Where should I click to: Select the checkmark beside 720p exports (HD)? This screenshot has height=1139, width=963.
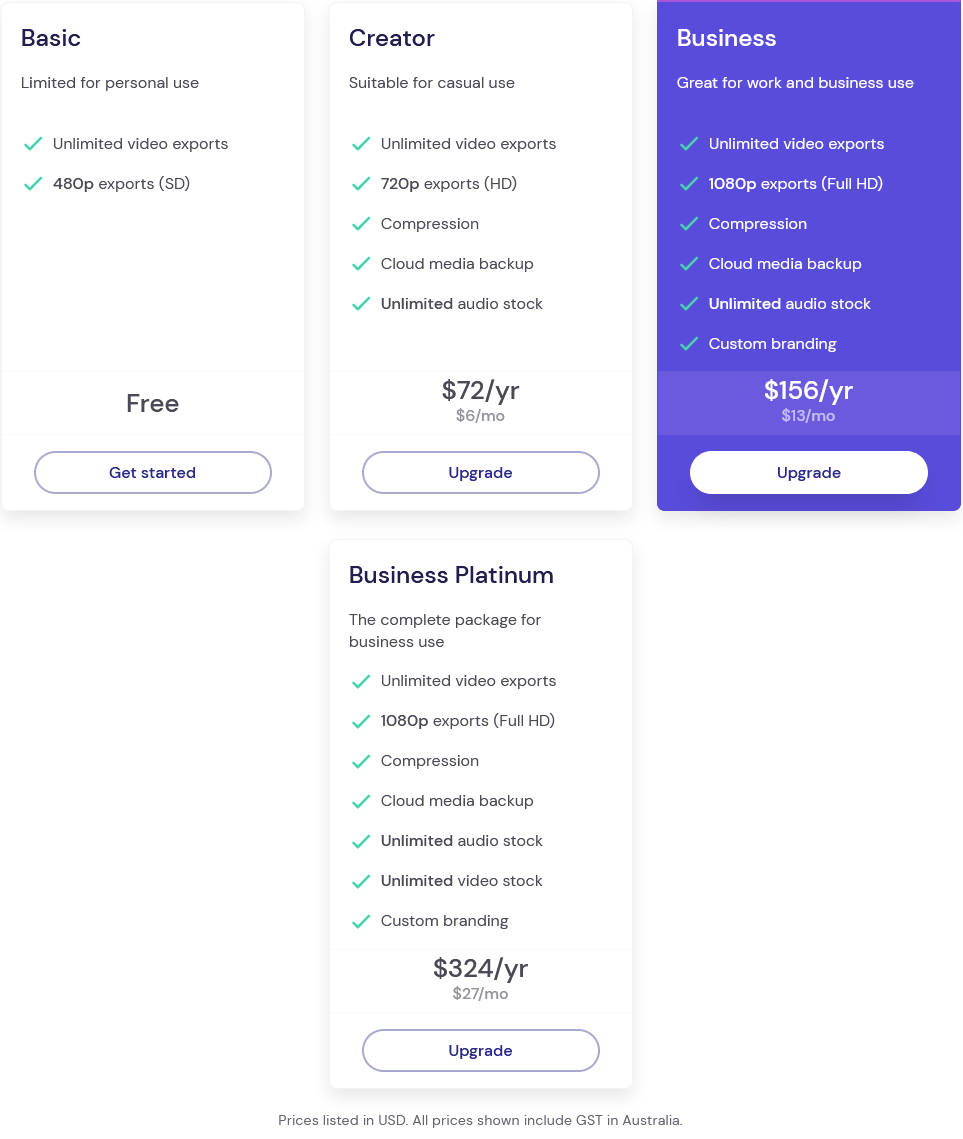361,184
